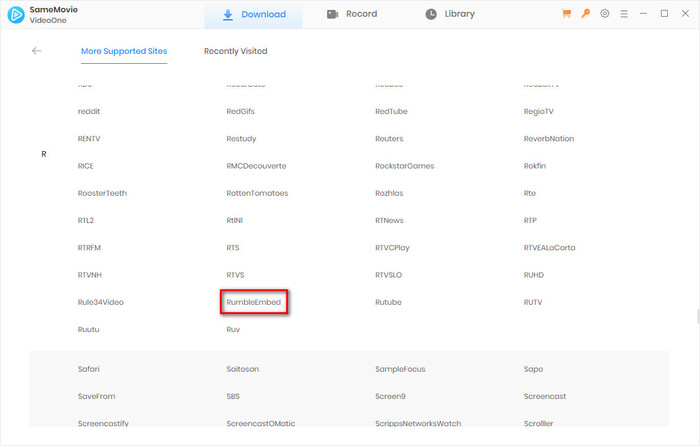Choose the Reuters site
The image size is (700, 446).
point(389,139)
